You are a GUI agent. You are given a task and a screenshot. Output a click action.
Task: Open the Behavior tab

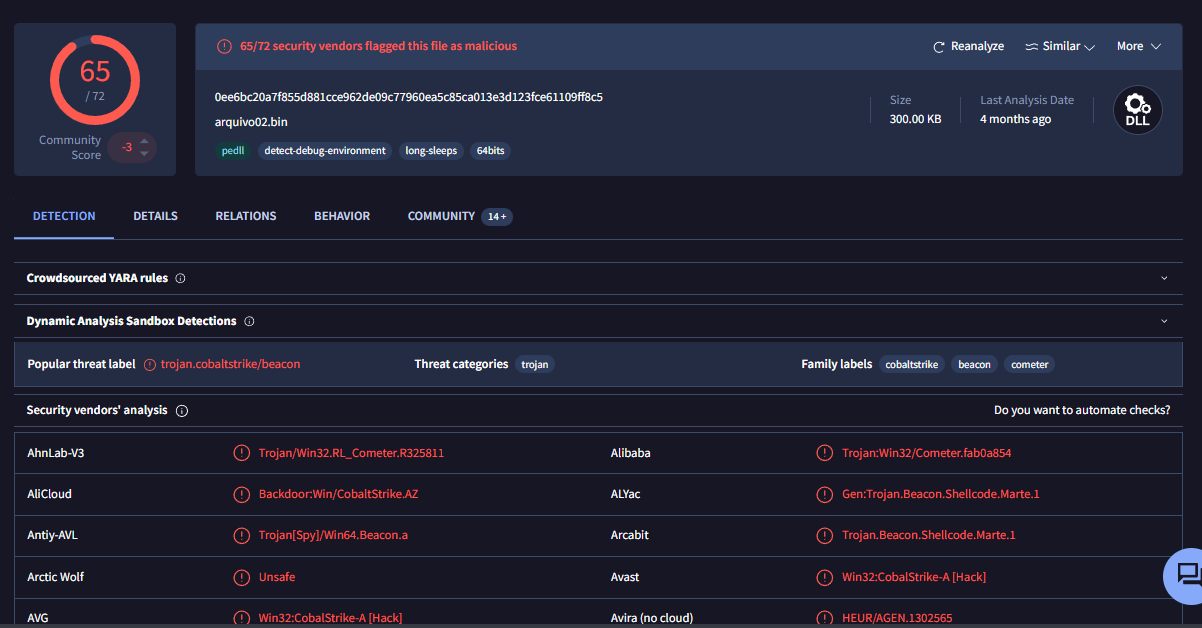[x=342, y=216]
